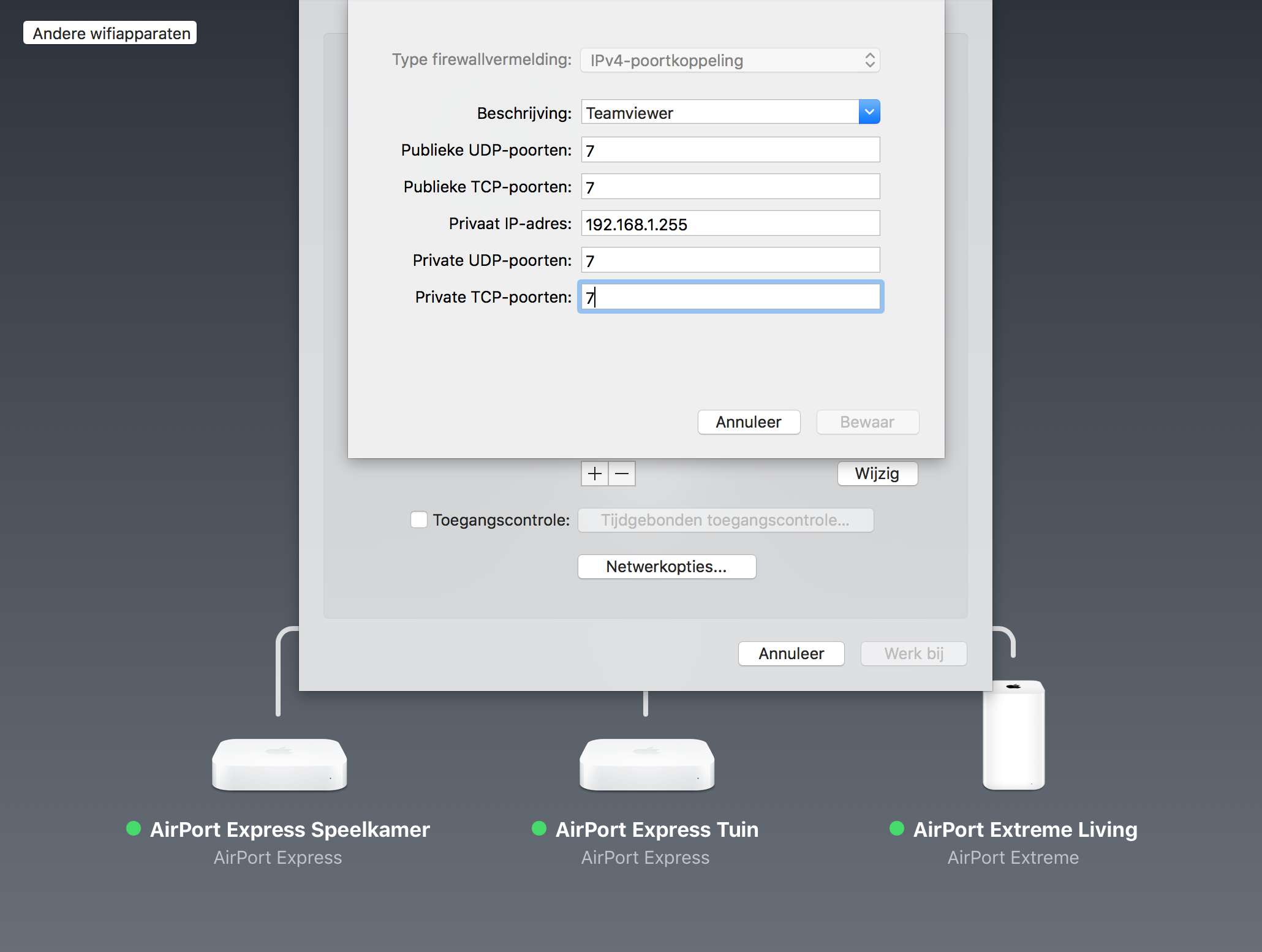Click the Publieke UDP-poorten field
Screen dimensions: 1262x952
[730, 149]
